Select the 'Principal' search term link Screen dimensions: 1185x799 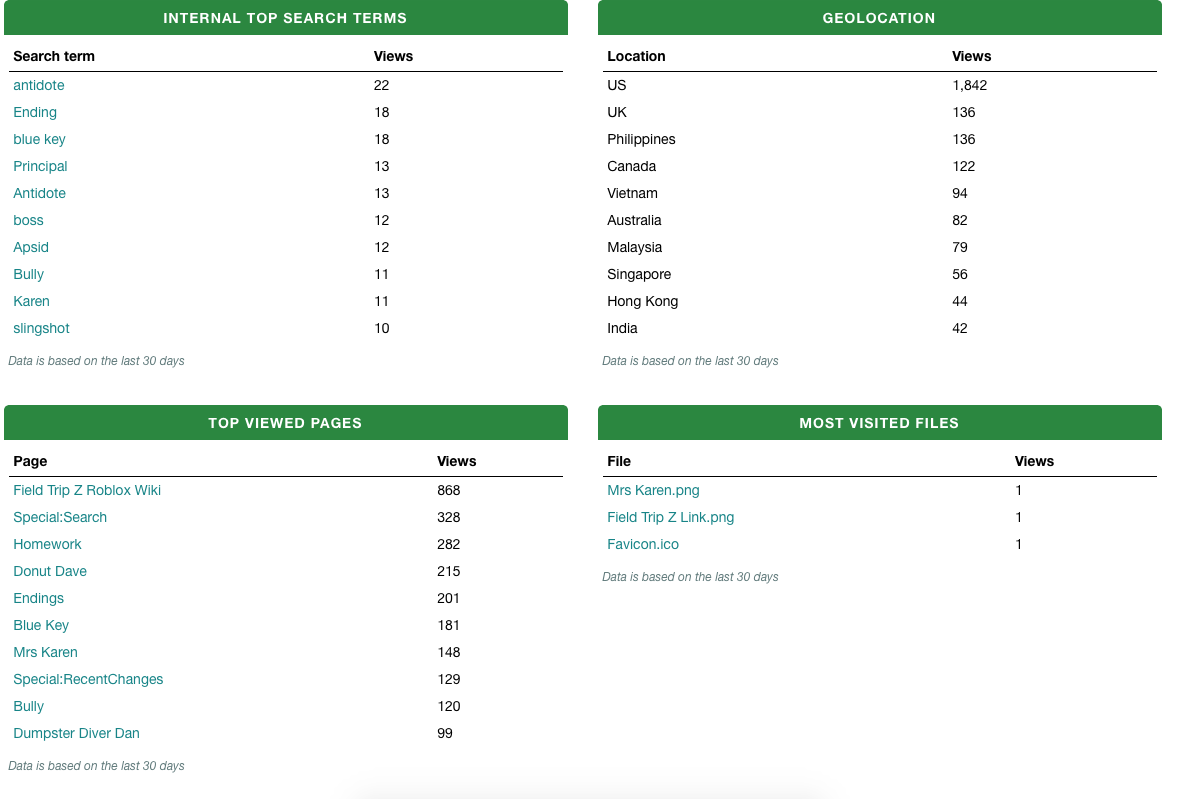[x=40, y=167]
